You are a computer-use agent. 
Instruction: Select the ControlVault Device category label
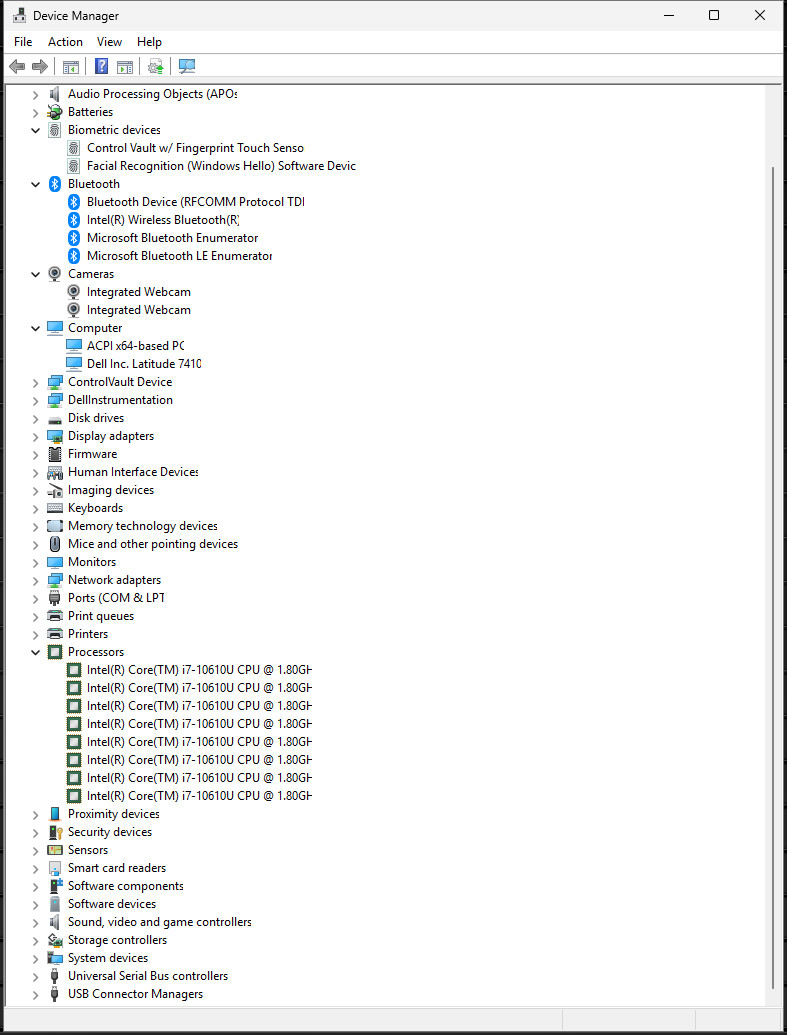click(x=120, y=382)
